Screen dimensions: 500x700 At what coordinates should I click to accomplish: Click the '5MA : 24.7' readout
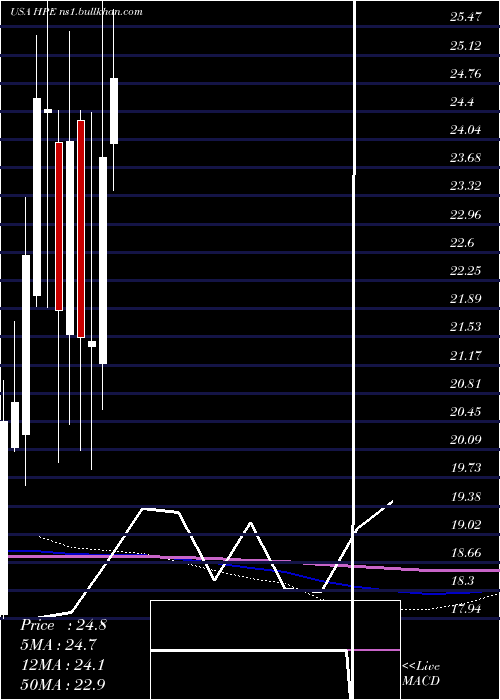pos(58,644)
